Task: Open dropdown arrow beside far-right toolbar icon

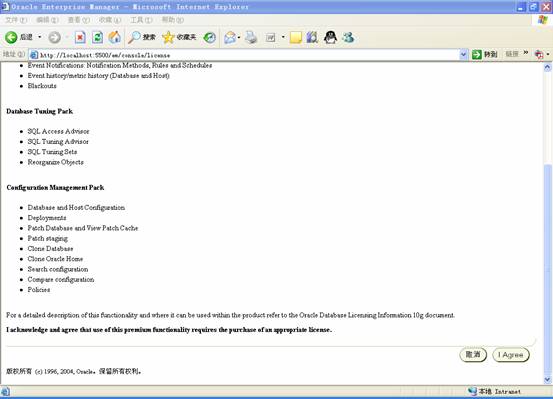Action: point(548,54)
